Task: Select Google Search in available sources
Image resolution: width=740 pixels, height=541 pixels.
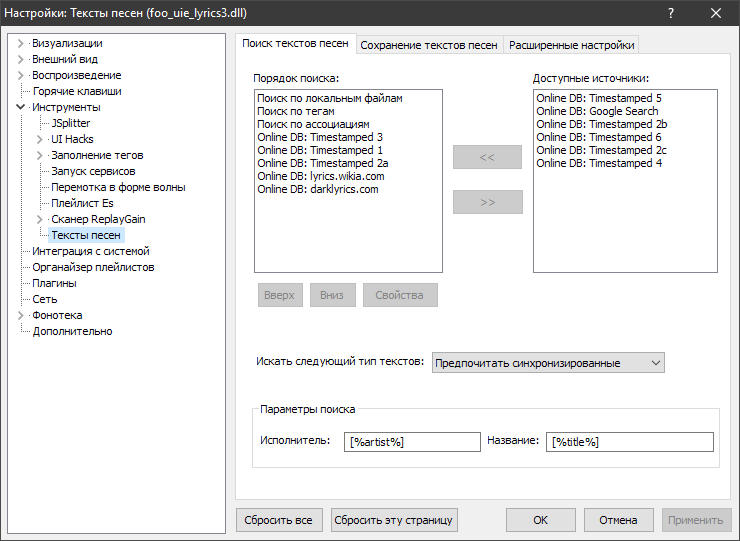Action: (597, 111)
